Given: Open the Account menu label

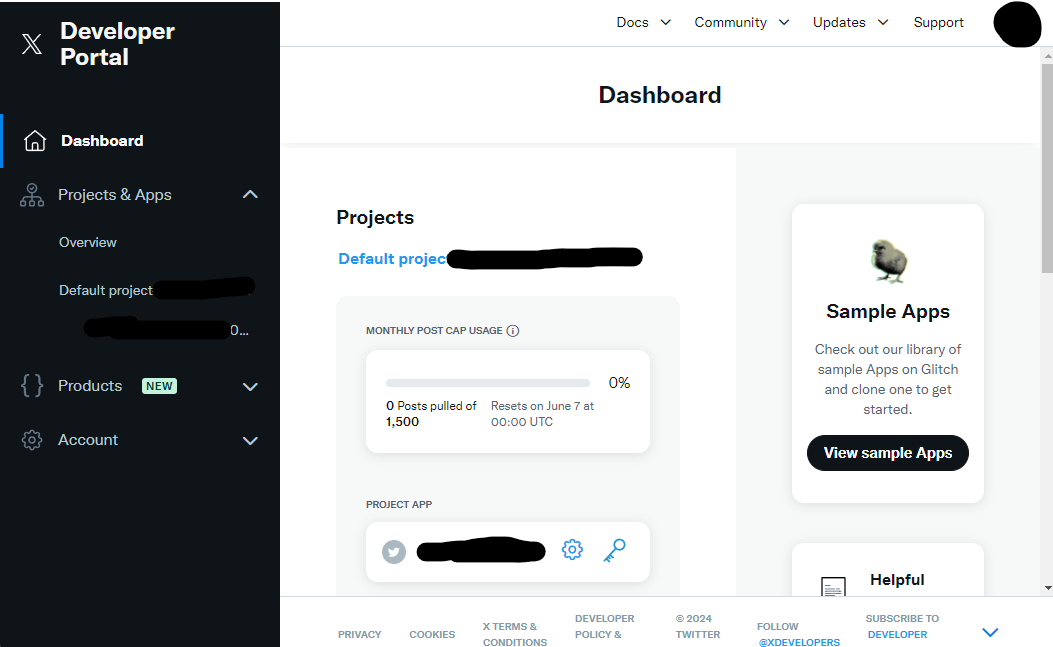Looking at the screenshot, I should pyautogui.click(x=88, y=440).
